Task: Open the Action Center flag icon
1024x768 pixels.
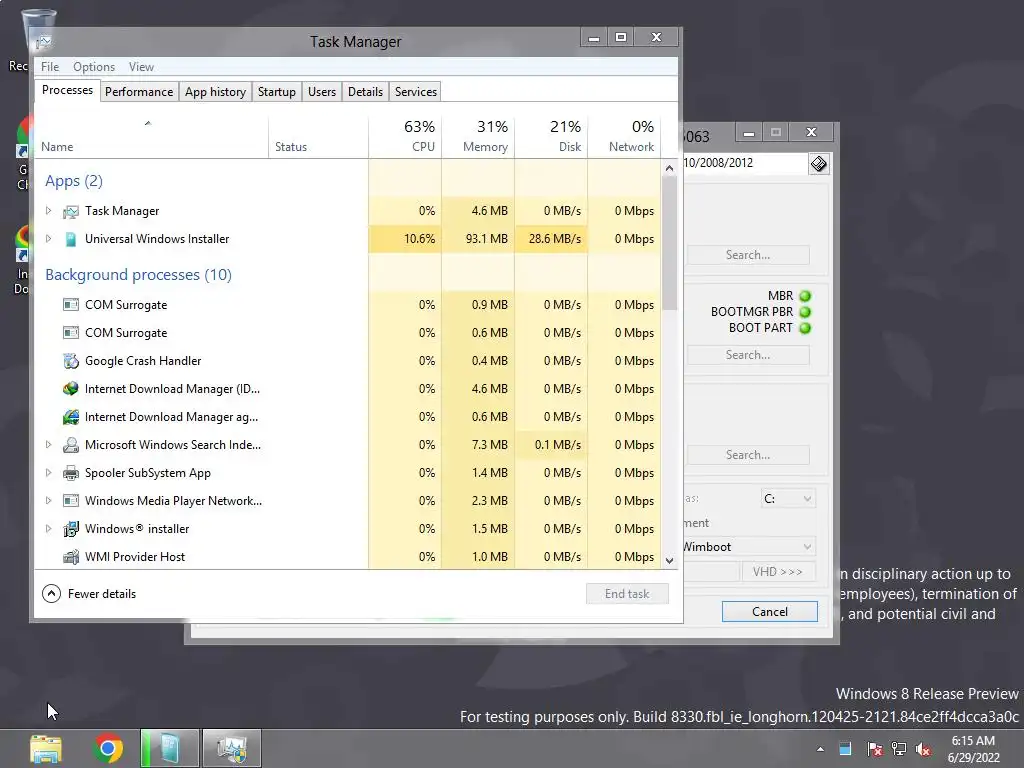Action: click(874, 749)
